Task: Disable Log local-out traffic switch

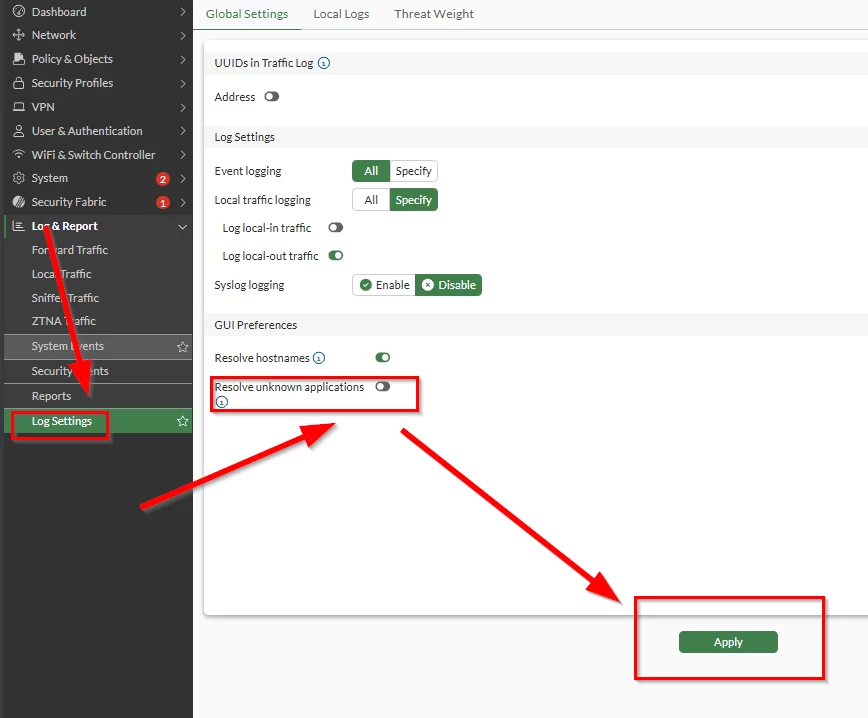Action: 335,255
